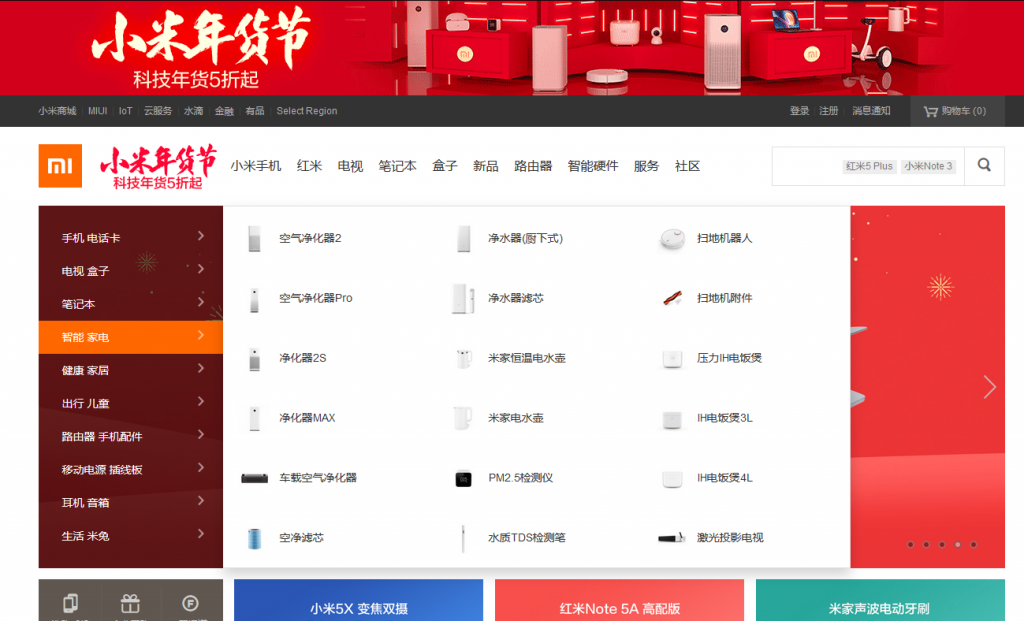Click the 小米年货节 top banner
Viewport: 1024px width, 621px height.
[512, 48]
